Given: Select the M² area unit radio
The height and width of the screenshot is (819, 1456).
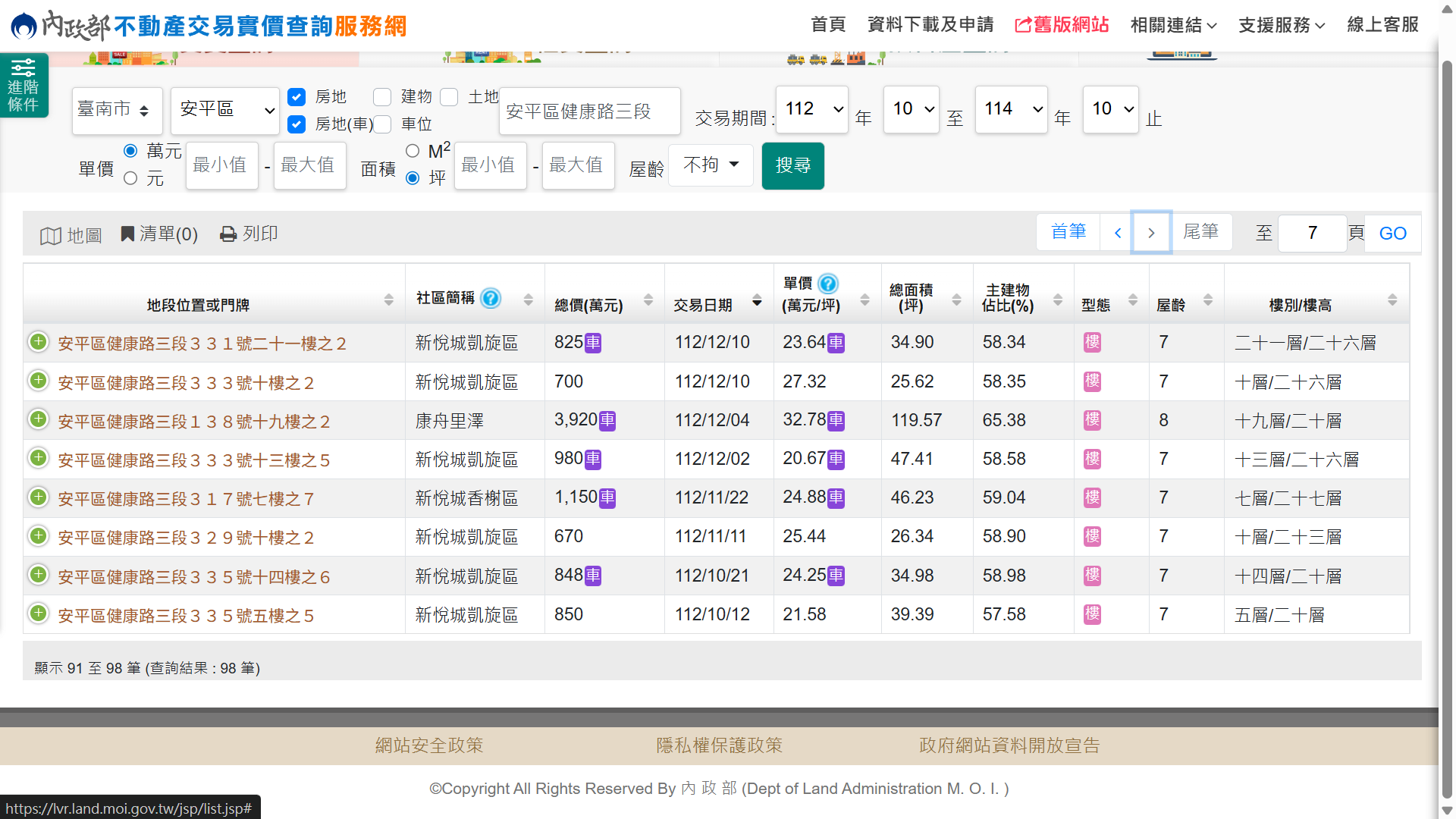Looking at the screenshot, I should coord(413,151).
